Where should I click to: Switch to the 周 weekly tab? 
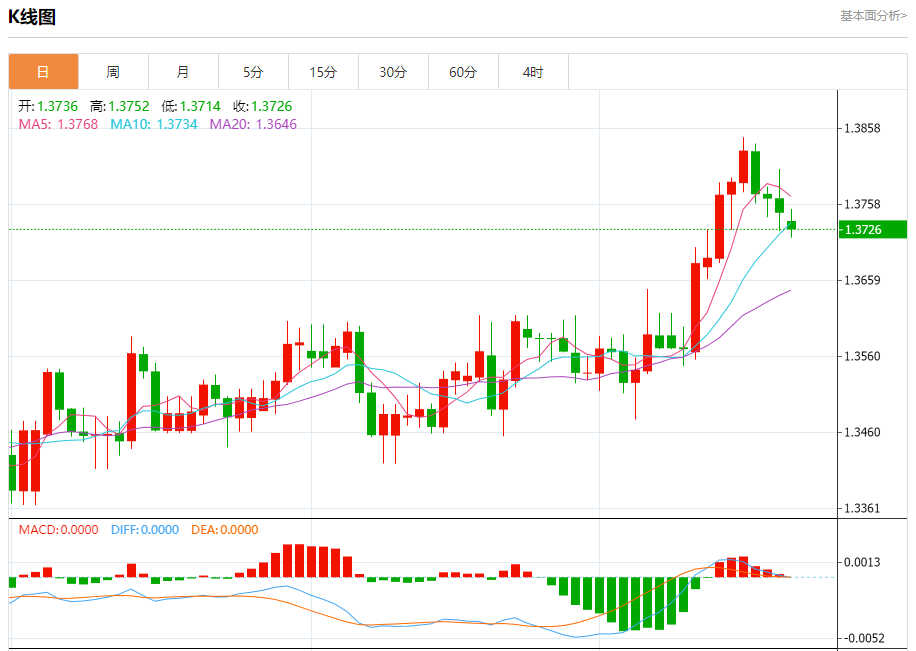[113, 72]
